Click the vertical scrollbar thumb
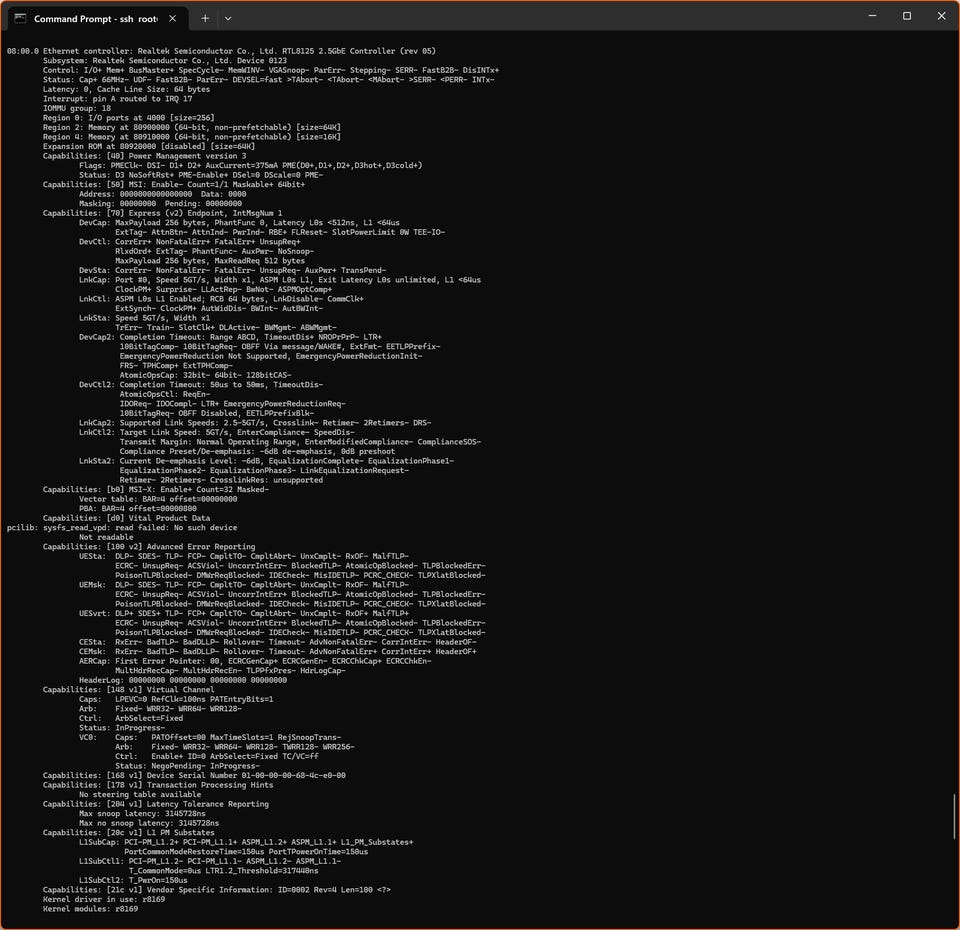 point(954,817)
